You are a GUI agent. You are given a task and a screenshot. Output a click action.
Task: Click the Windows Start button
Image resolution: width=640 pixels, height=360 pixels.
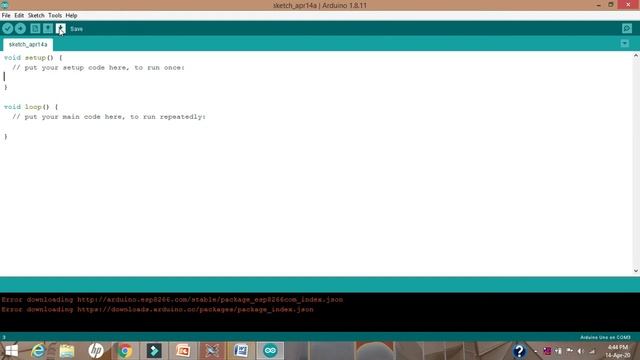click(x=12, y=351)
